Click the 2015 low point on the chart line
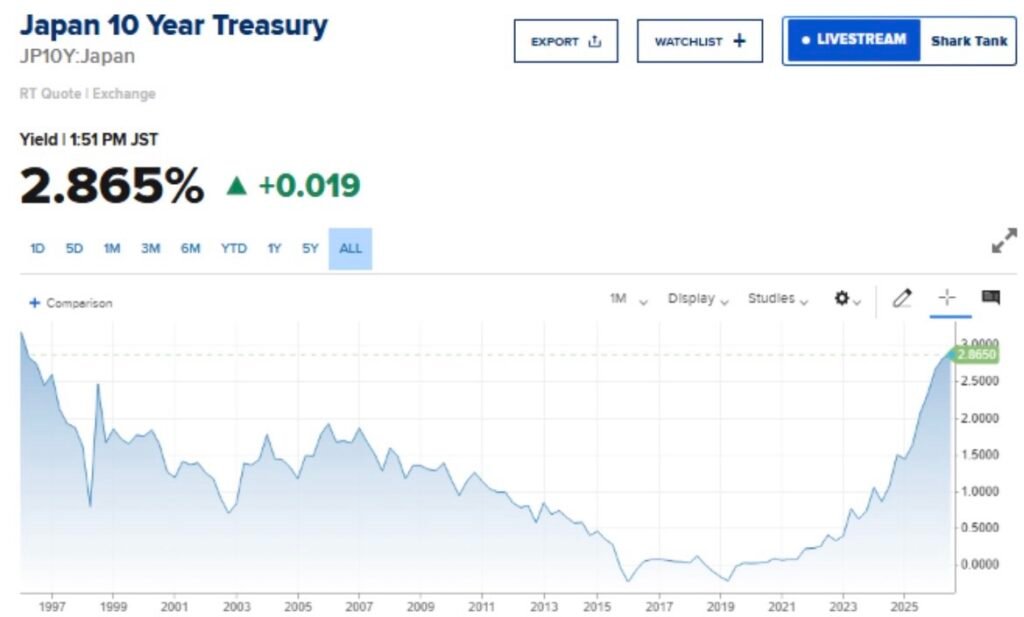 pos(628,581)
